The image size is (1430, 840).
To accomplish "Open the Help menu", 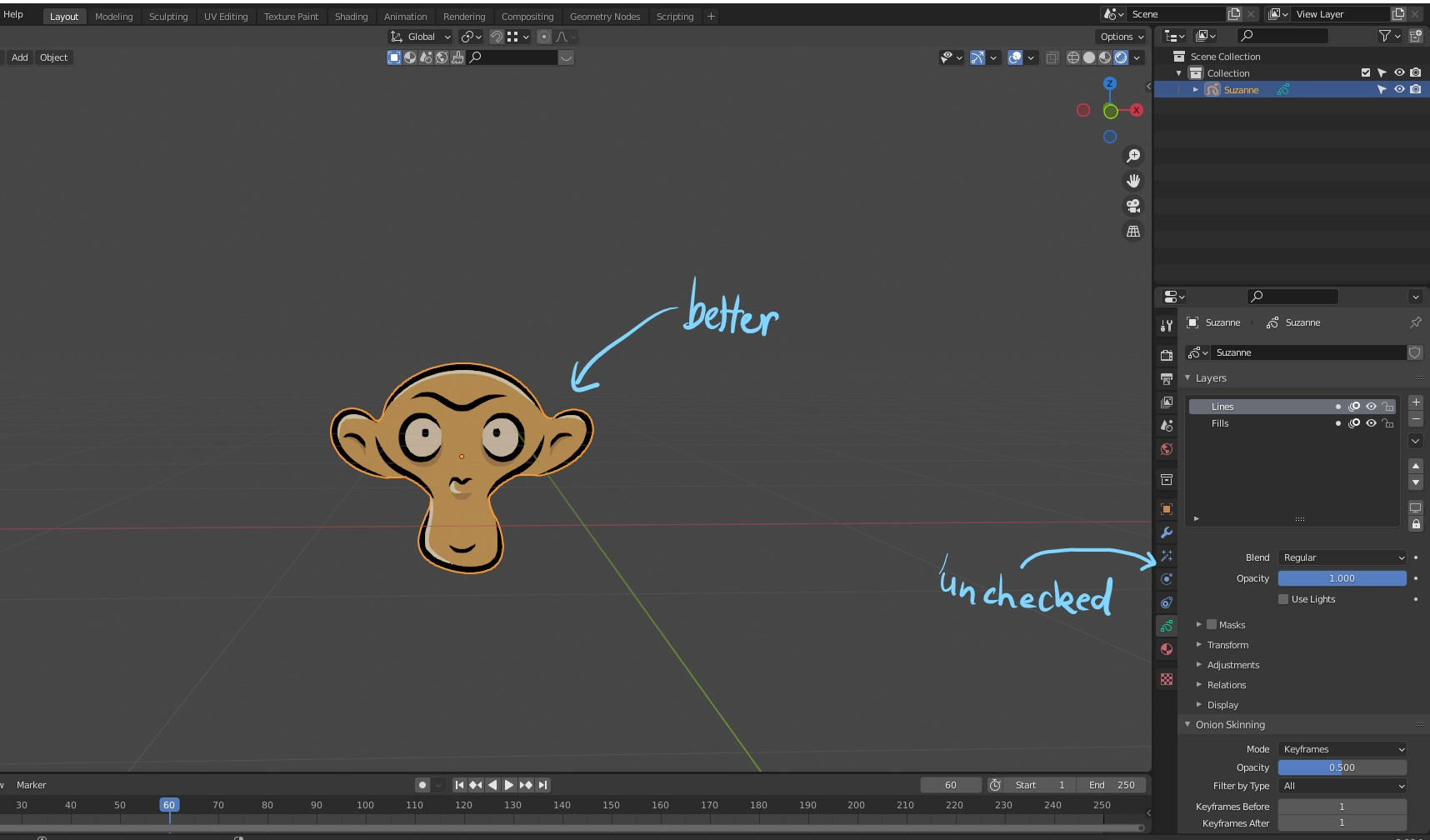I will point(13,14).
